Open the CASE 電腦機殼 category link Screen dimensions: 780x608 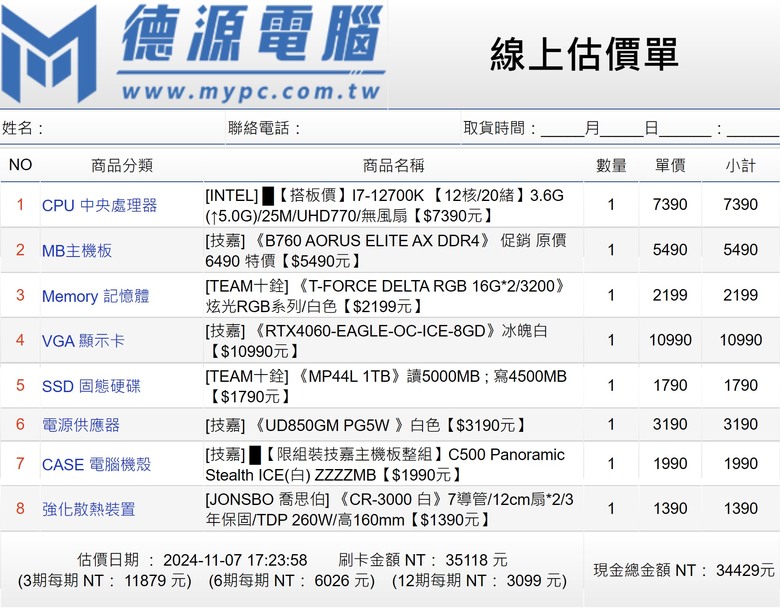point(97,464)
